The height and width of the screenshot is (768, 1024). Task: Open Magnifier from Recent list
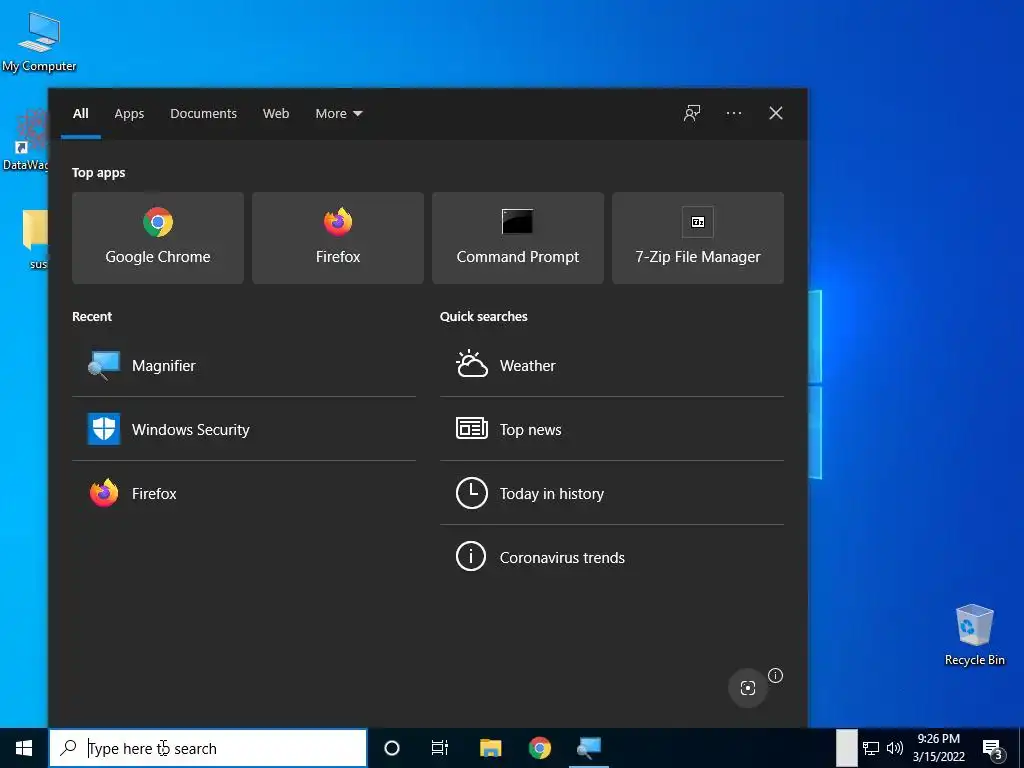coord(244,365)
